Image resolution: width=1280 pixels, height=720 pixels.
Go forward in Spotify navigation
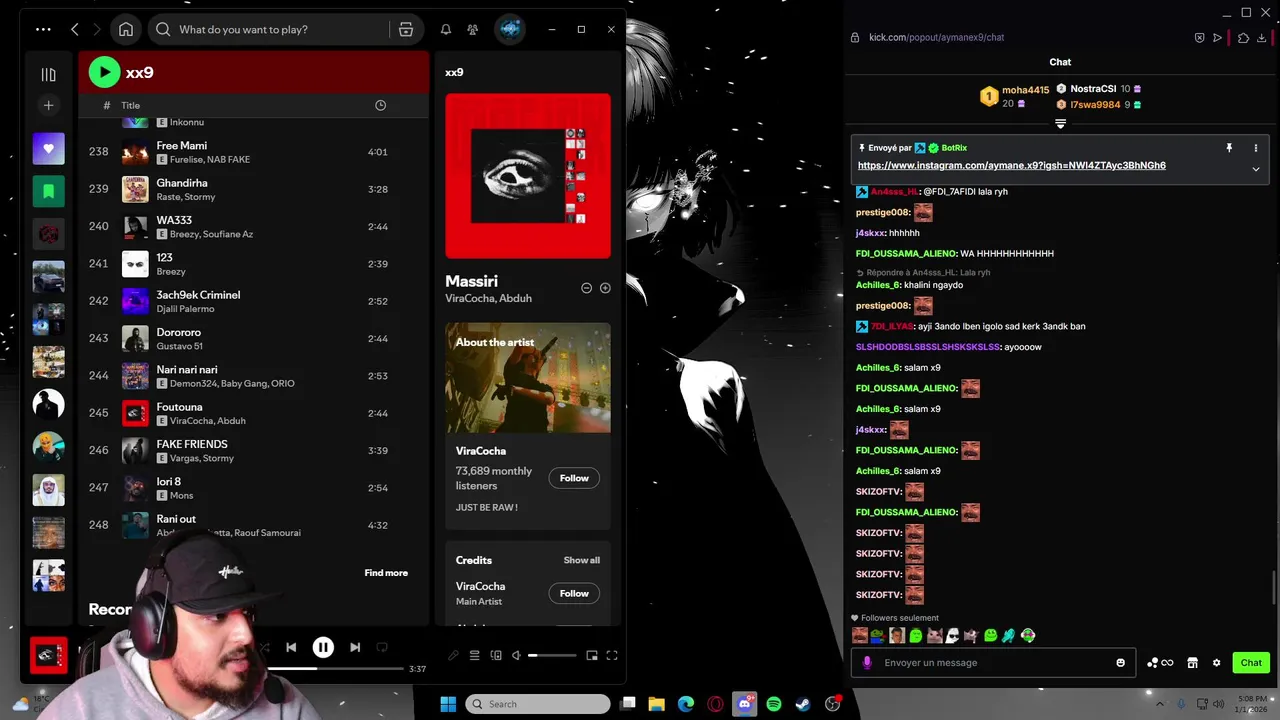click(97, 29)
